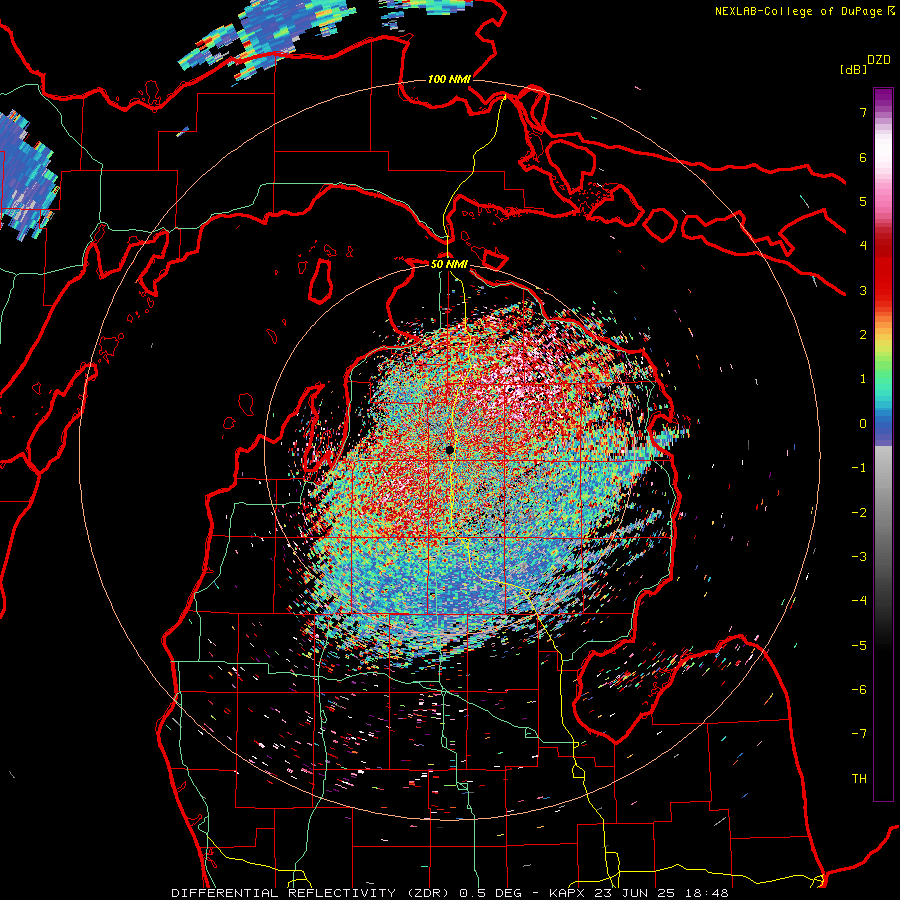Click the DZD product label above colorbar
This screenshot has height=900, width=900.
click(x=879, y=60)
